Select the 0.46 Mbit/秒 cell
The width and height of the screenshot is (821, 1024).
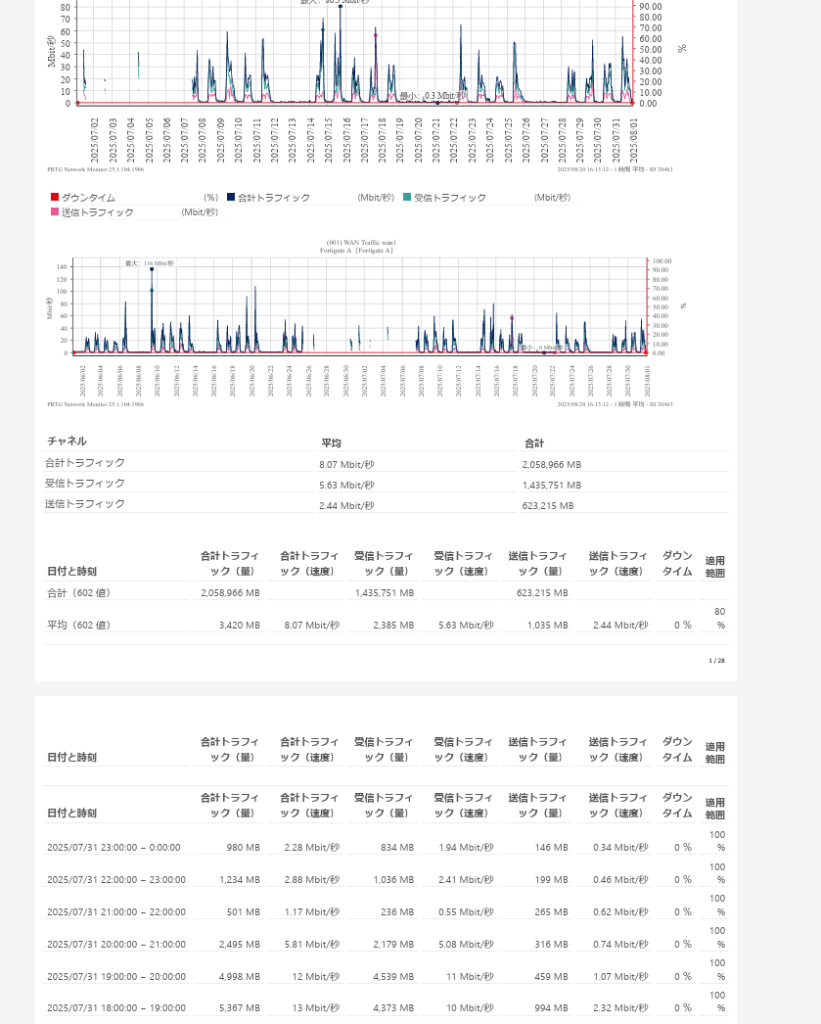pos(620,880)
